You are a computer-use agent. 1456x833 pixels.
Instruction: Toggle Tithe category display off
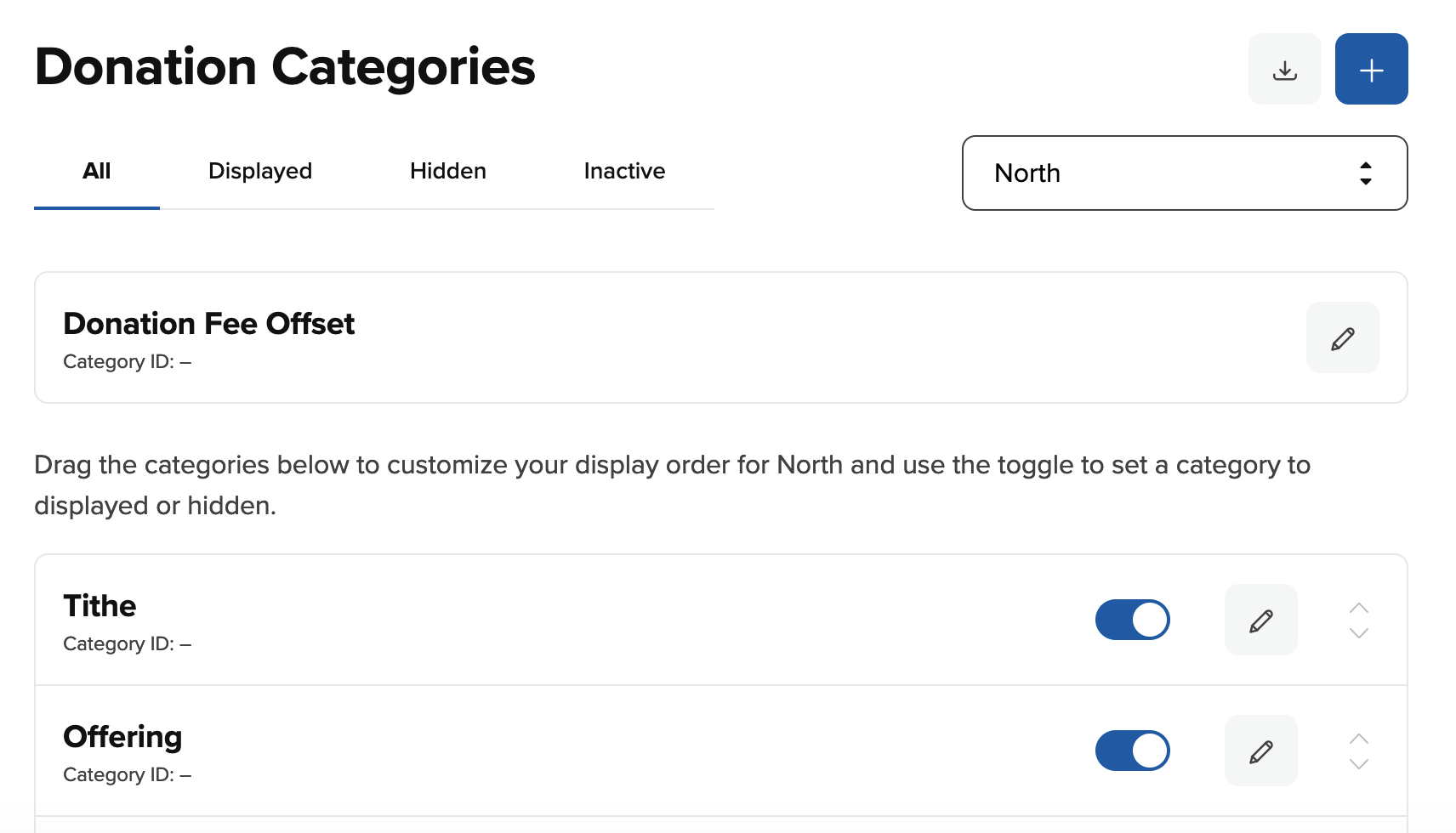[x=1132, y=620]
